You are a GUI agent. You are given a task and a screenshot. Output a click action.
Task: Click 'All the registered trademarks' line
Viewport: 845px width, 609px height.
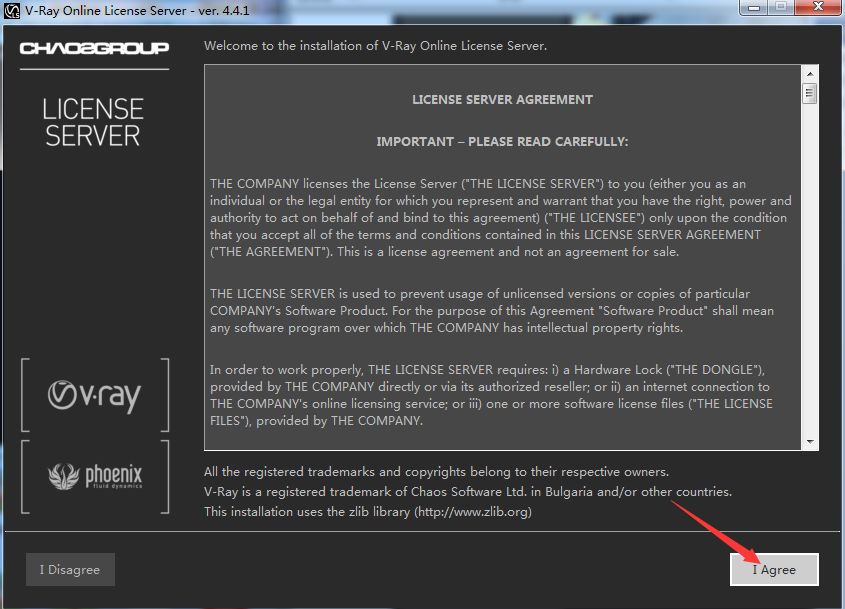tap(436, 472)
